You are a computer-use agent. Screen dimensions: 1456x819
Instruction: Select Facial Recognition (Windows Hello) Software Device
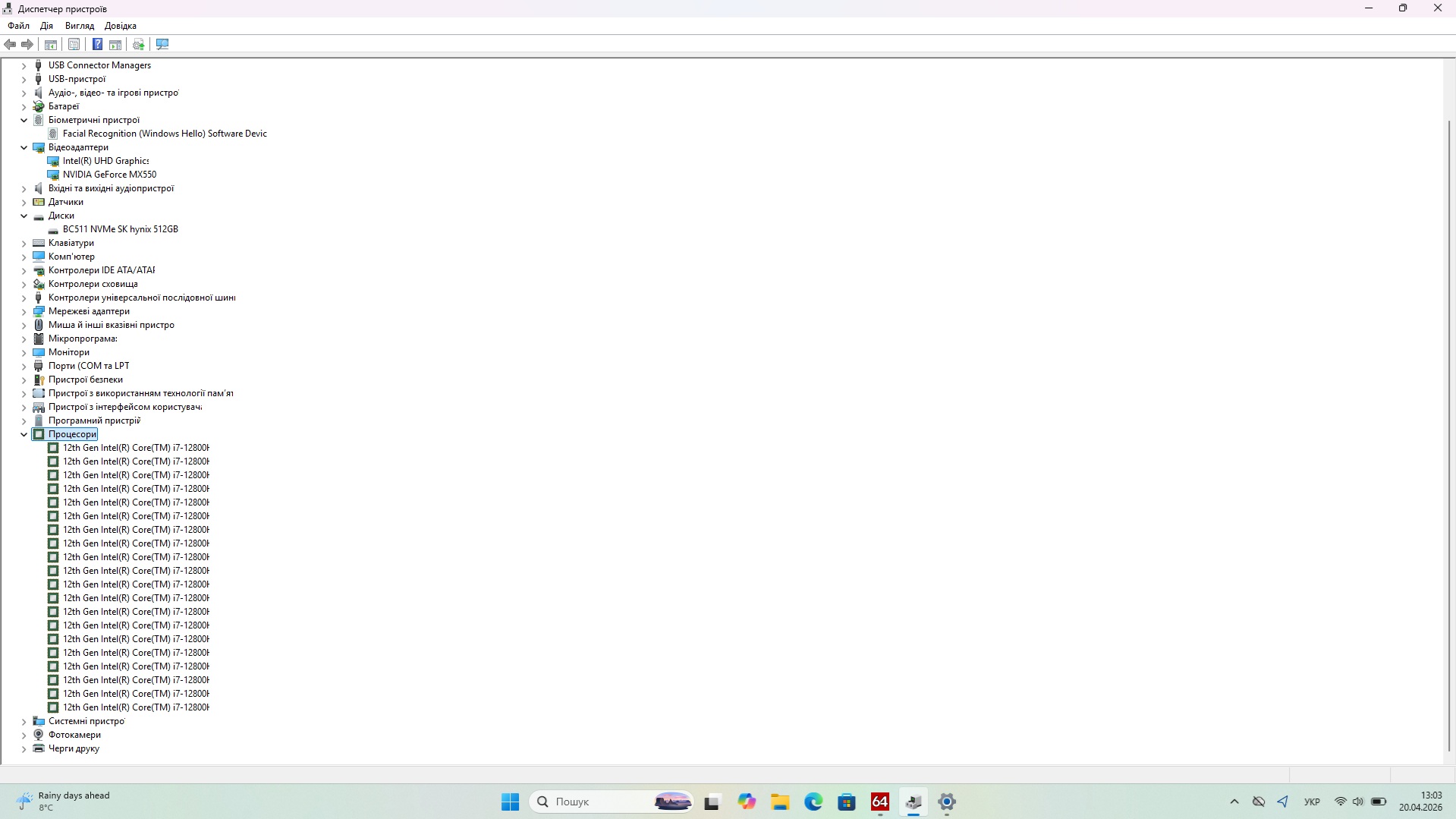pyautogui.click(x=165, y=134)
